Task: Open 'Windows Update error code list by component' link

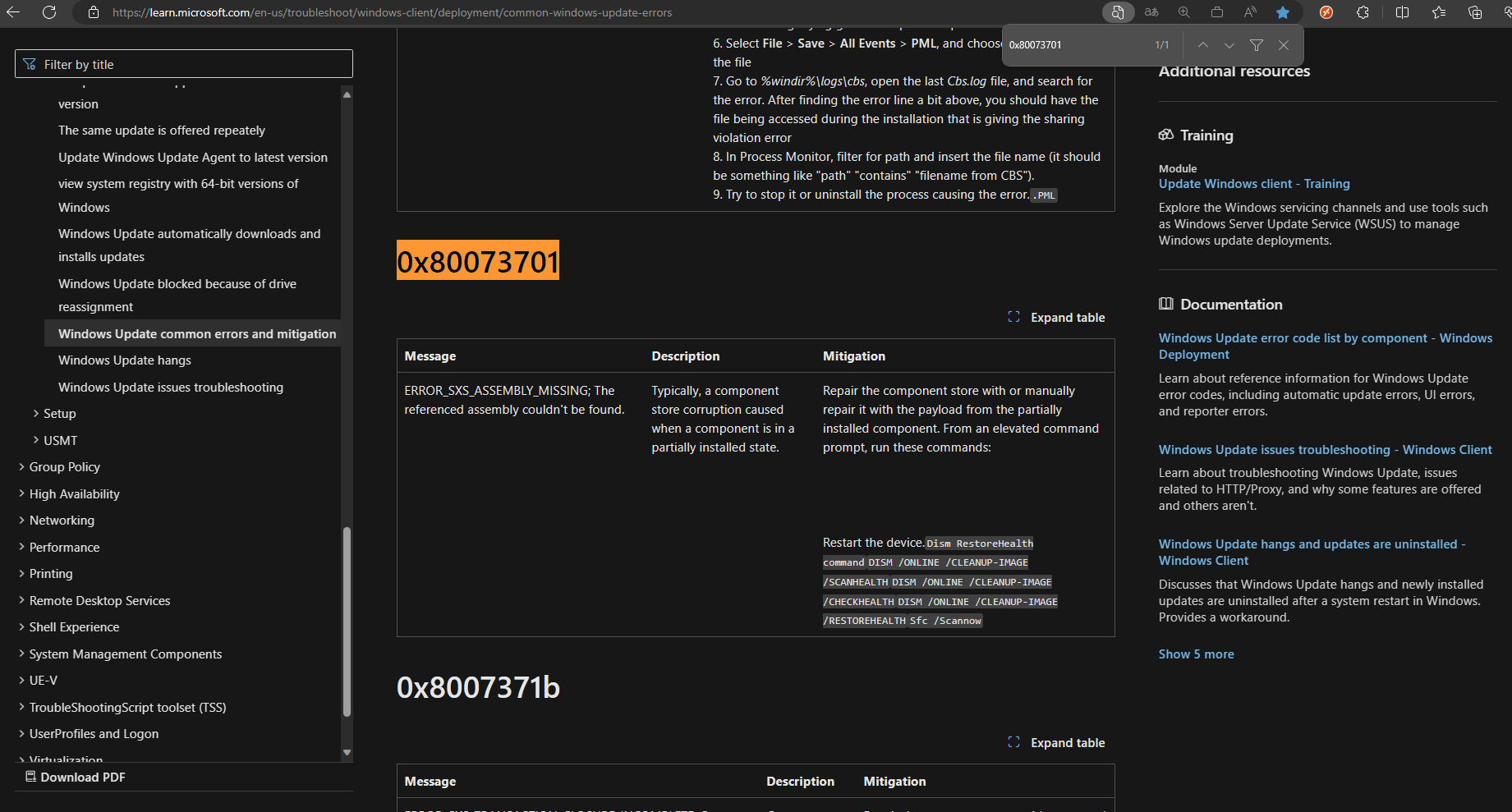Action: [1326, 346]
